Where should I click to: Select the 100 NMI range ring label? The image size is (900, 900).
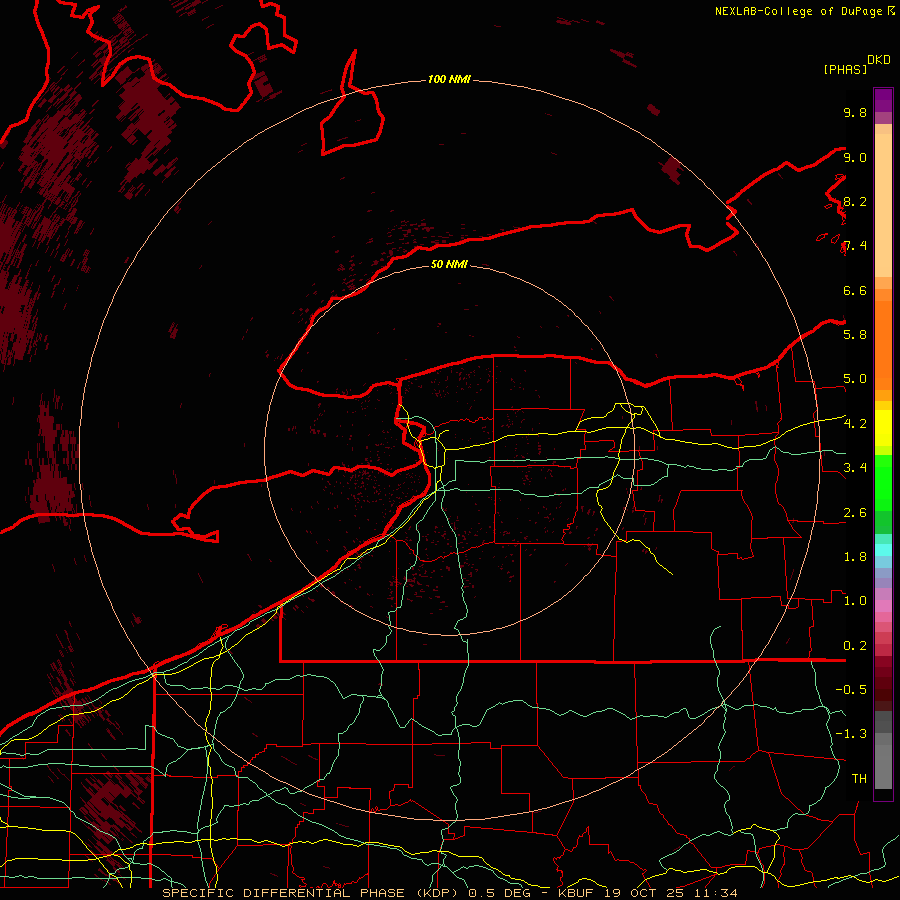(449, 79)
